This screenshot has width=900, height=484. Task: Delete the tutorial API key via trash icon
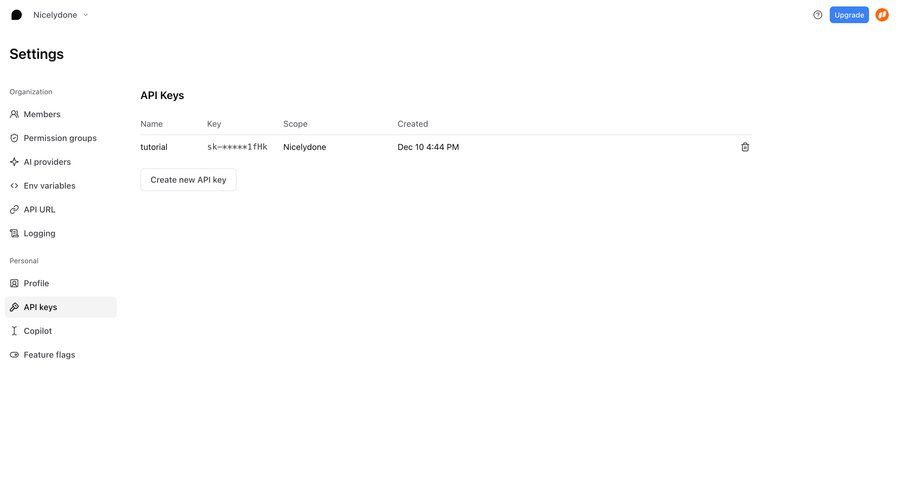coord(745,147)
